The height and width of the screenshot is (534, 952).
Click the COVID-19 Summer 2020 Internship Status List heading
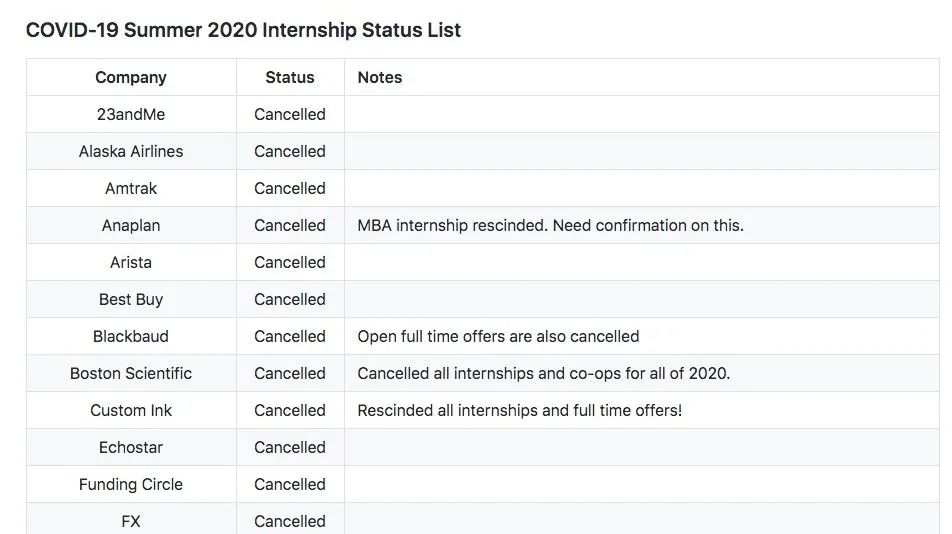click(243, 30)
